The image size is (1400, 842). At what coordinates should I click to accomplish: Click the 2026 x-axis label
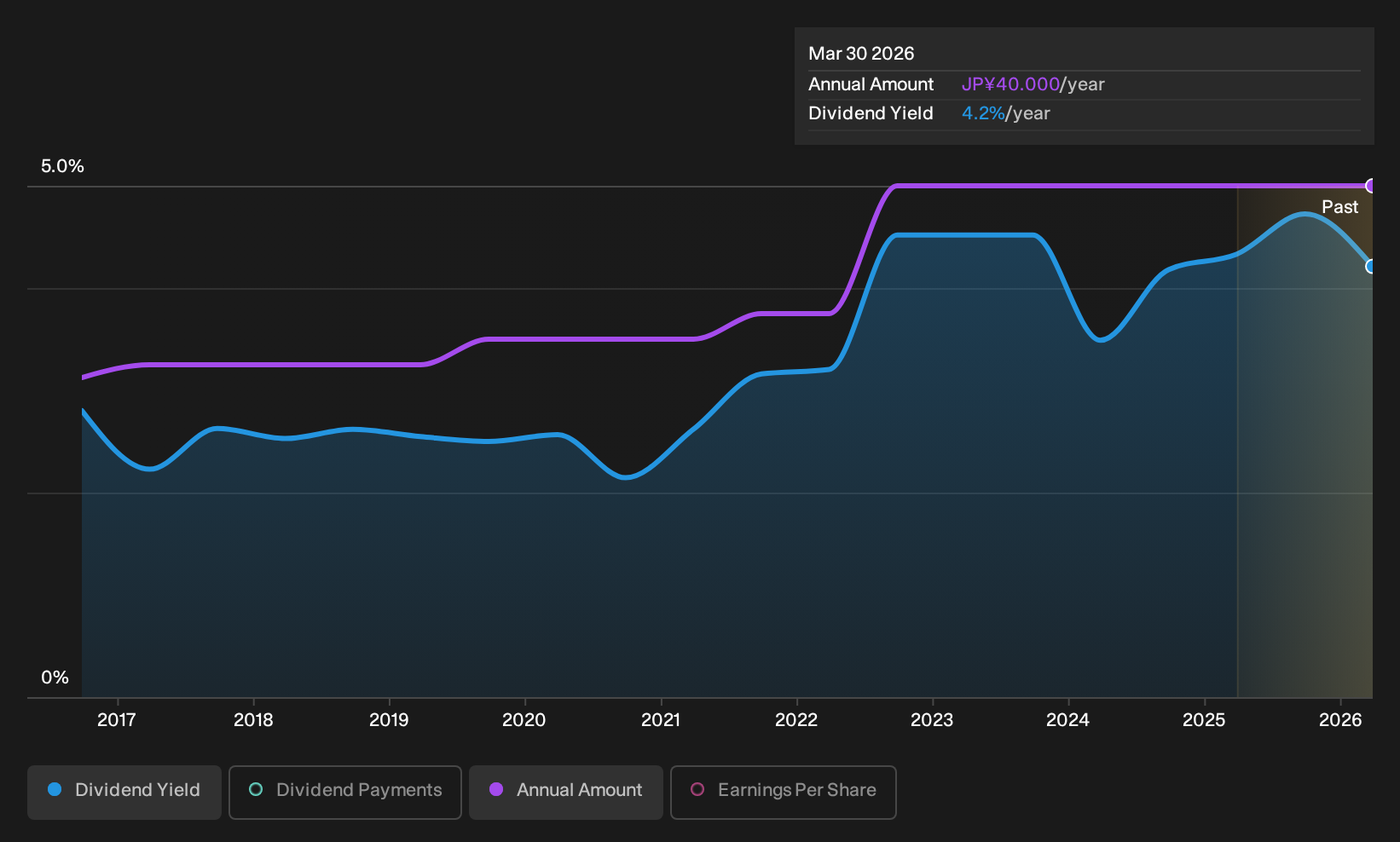1340,720
